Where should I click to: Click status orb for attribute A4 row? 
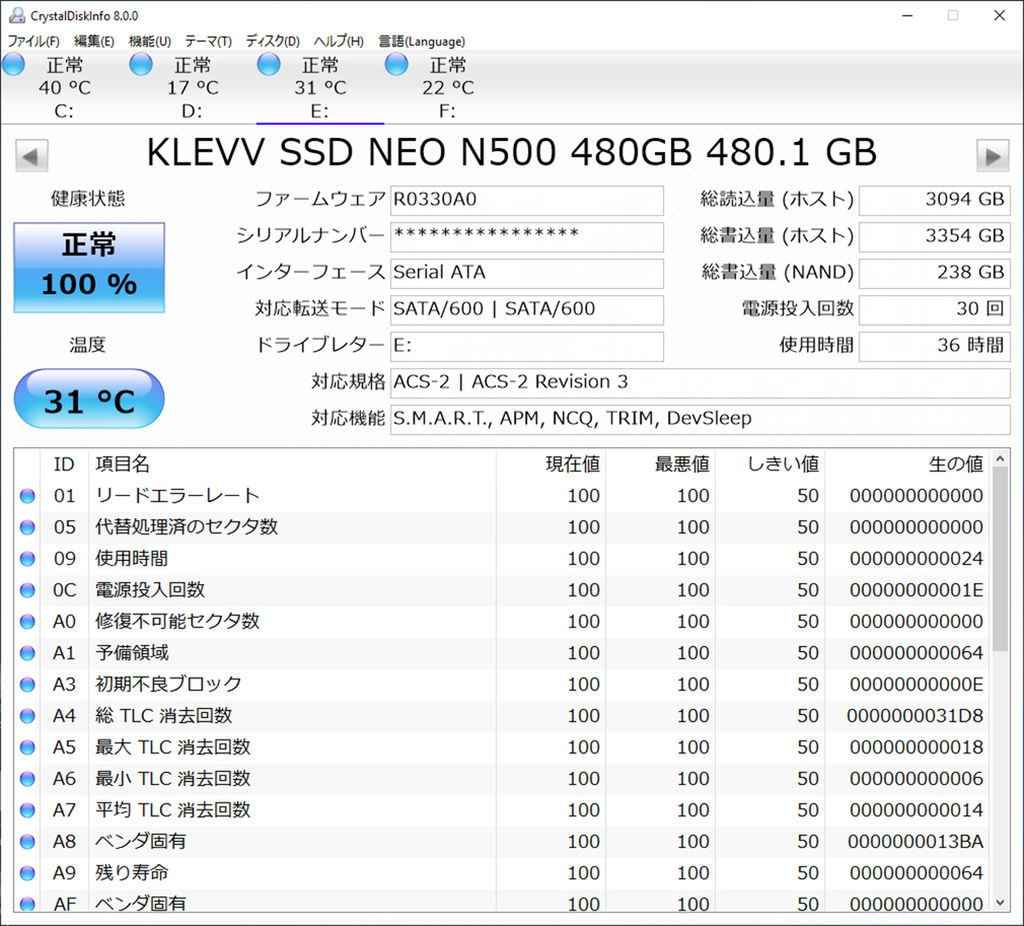click(27, 716)
